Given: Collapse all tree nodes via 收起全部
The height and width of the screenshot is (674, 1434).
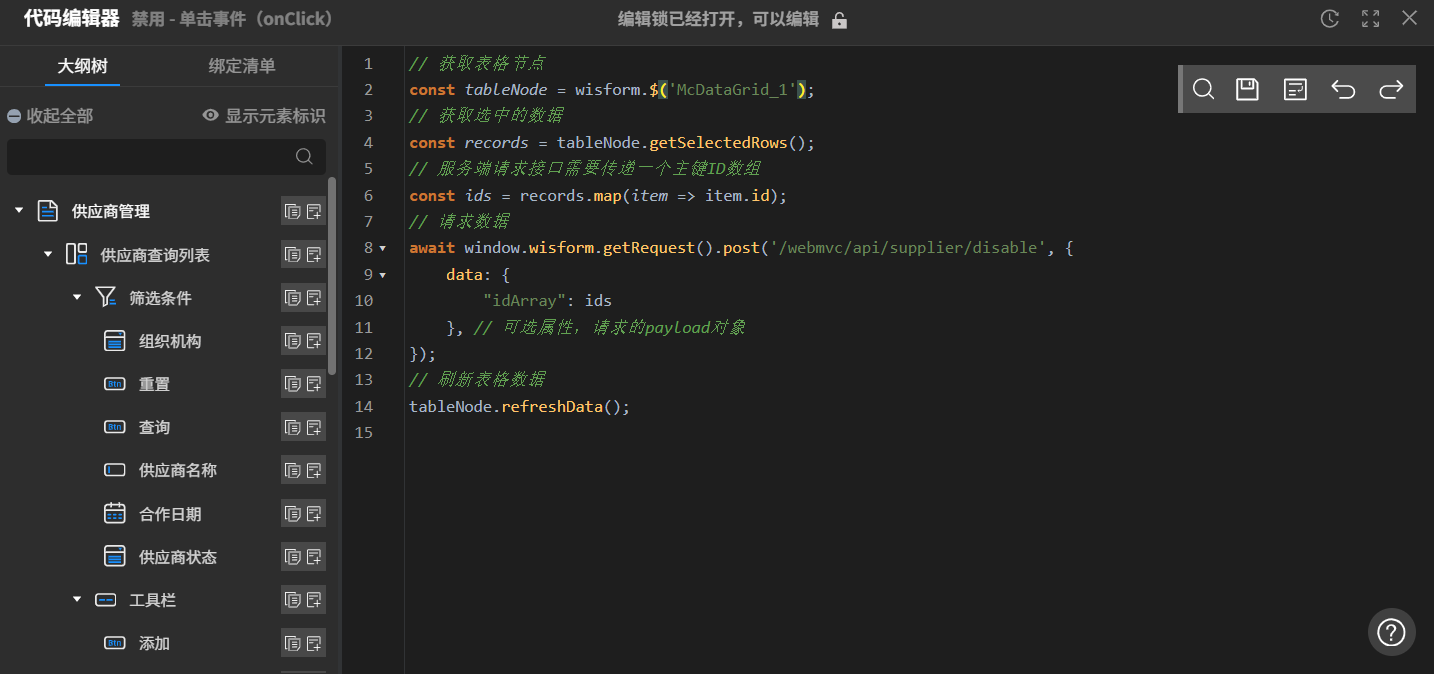Looking at the screenshot, I should tap(48, 115).
